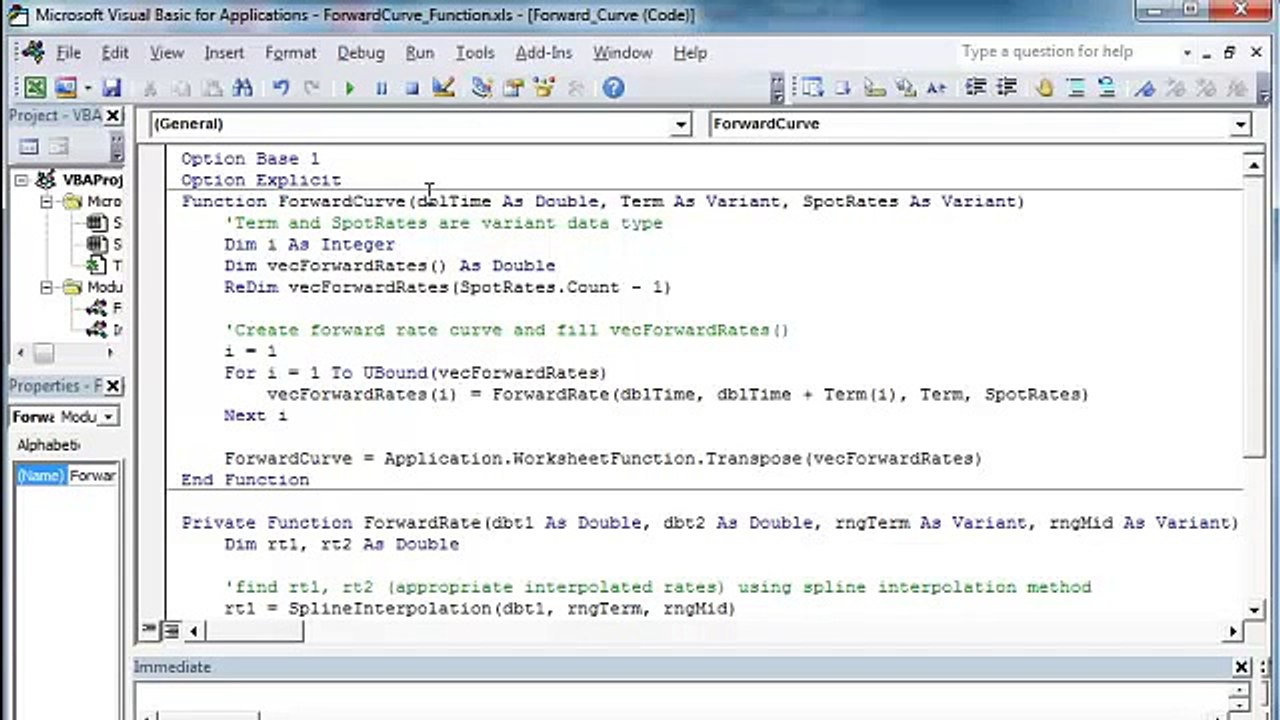1280x720 pixels.
Task: Click Full Module View button at code pane bottom
Action: coord(171,630)
